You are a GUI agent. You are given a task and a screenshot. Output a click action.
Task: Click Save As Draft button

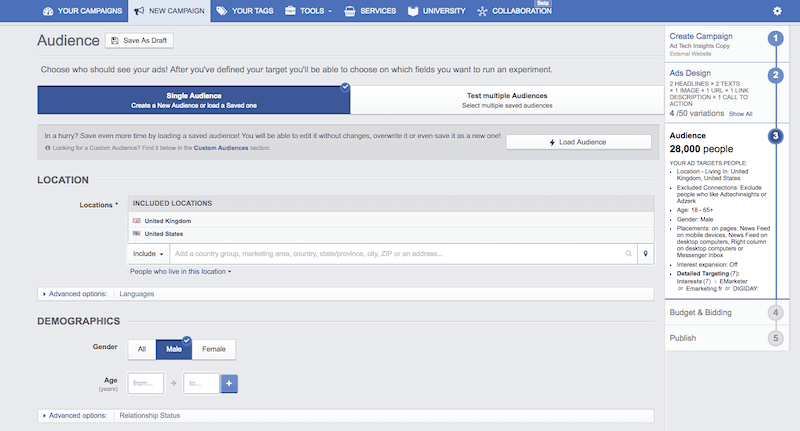click(x=139, y=40)
